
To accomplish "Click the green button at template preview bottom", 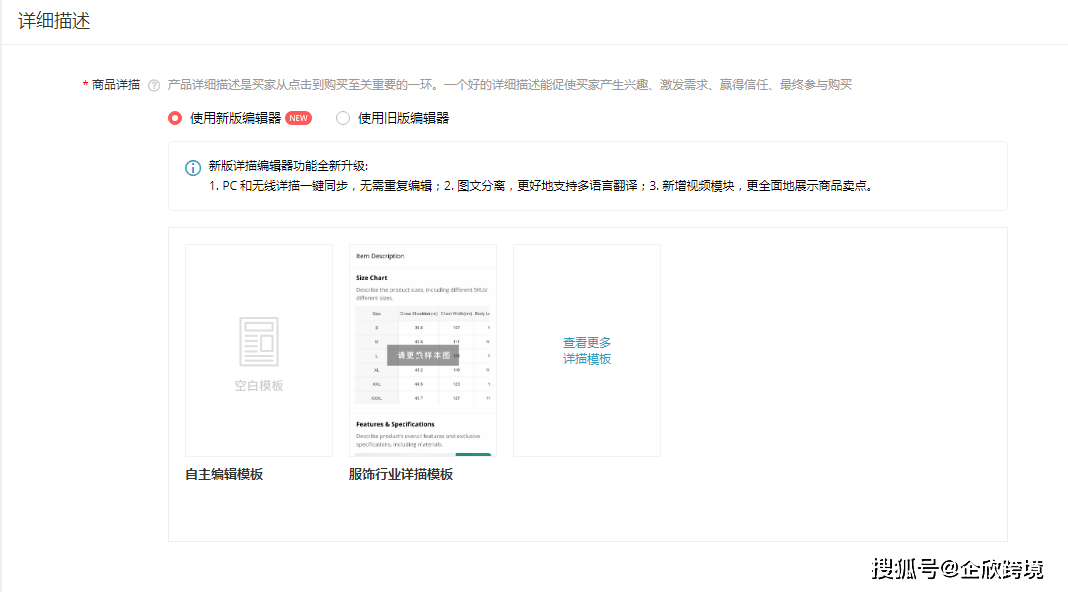I will click(x=473, y=453).
